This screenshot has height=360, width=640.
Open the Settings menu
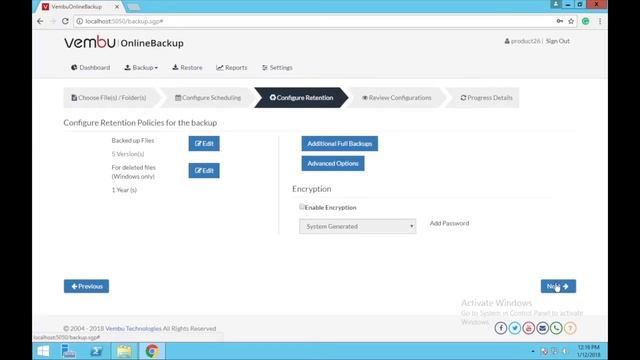click(x=277, y=68)
